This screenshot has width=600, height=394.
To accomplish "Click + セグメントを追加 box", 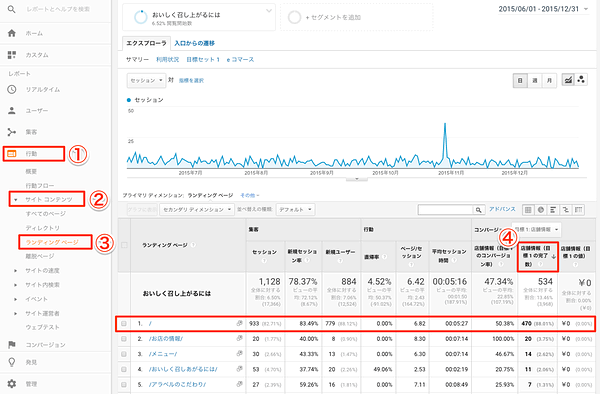I will (357, 17).
